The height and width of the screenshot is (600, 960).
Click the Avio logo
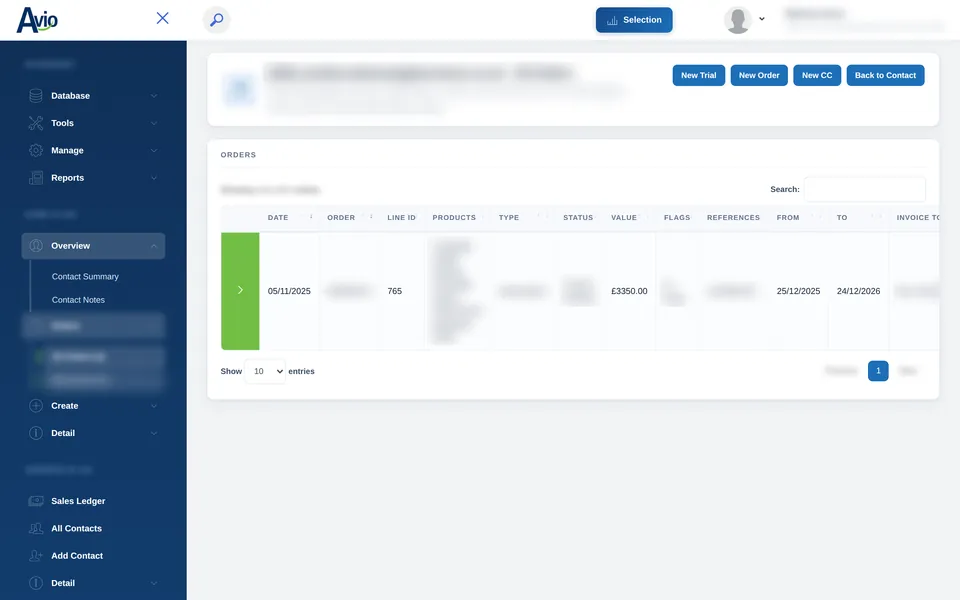pyautogui.click(x=37, y=20)
